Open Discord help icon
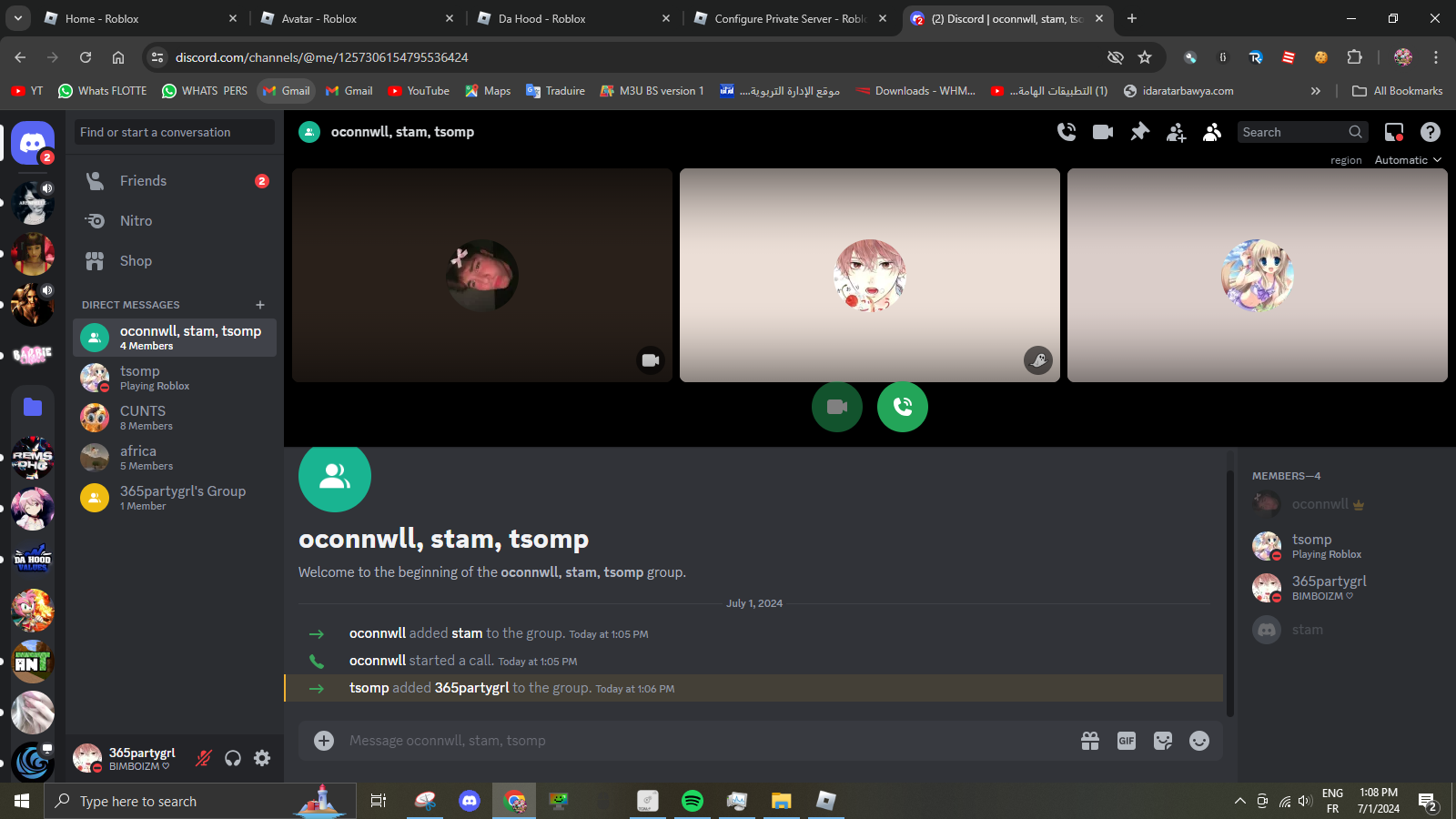The image size is (1456, 819). pyautogui.click(x=1431, y=132)
